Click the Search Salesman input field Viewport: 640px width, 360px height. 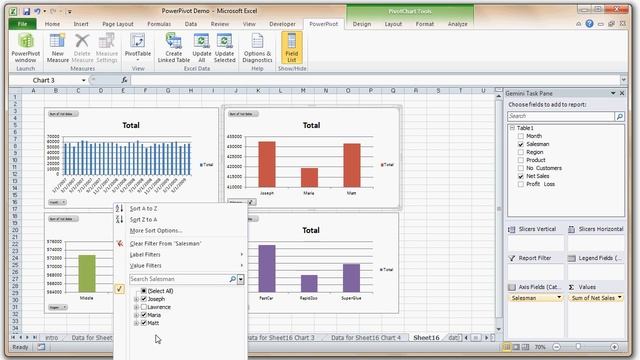coord(179,279)
